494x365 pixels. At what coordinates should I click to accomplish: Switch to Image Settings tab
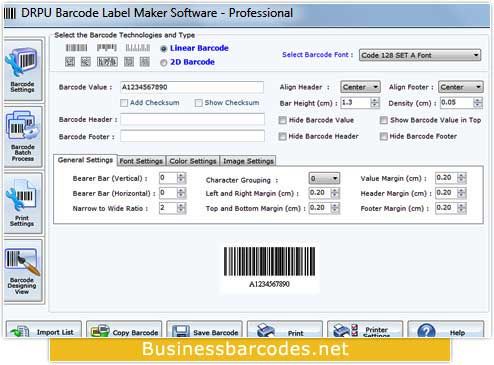click(x=248, y=161)
